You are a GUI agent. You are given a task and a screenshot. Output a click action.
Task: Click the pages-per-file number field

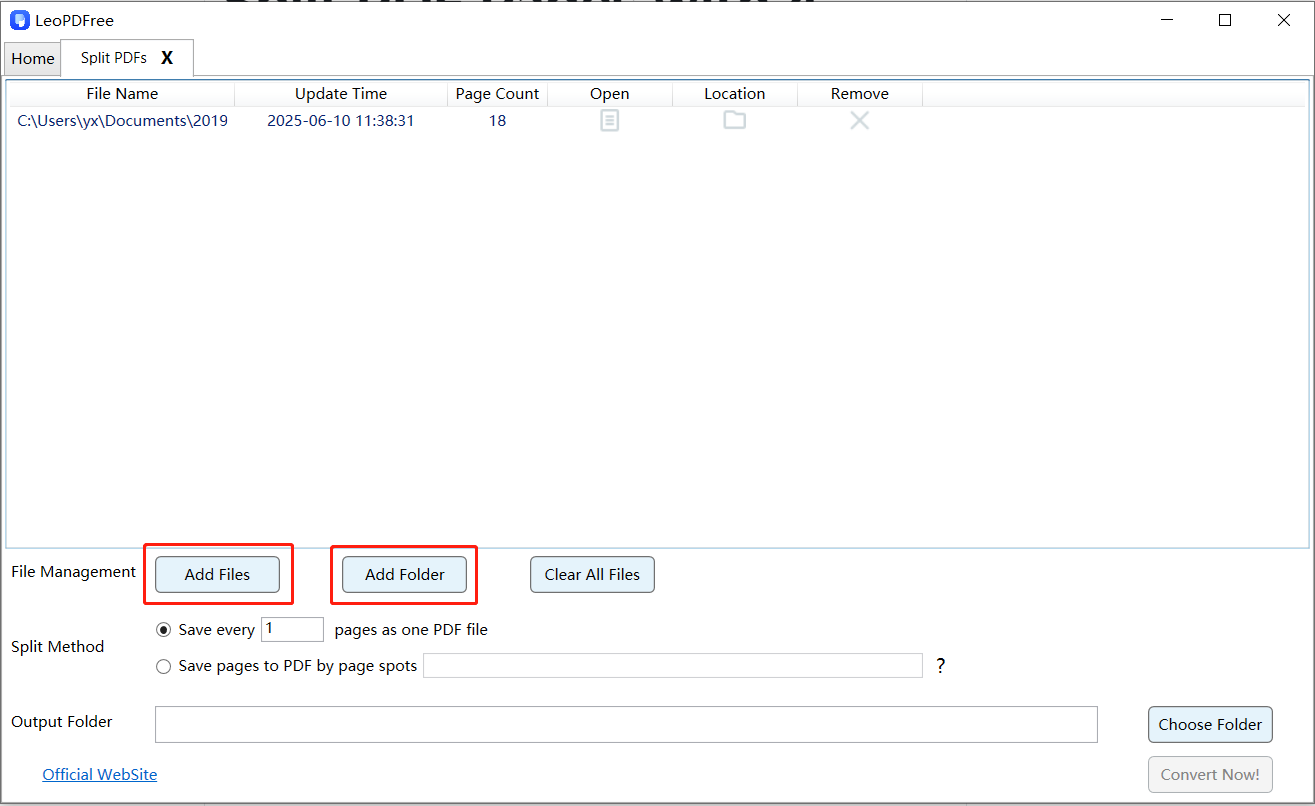(292, 629)
